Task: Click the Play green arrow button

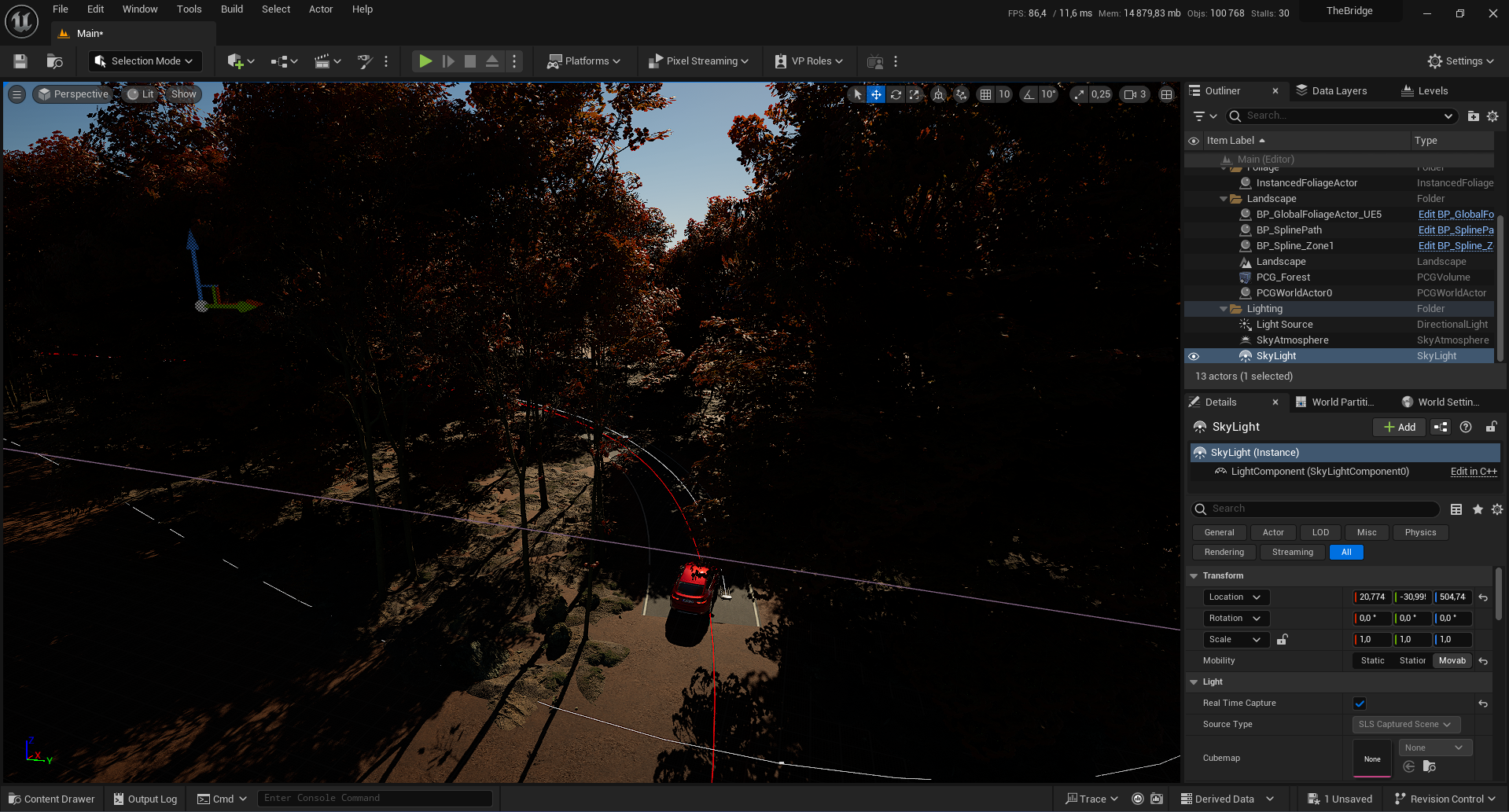Action: [425, 61]
